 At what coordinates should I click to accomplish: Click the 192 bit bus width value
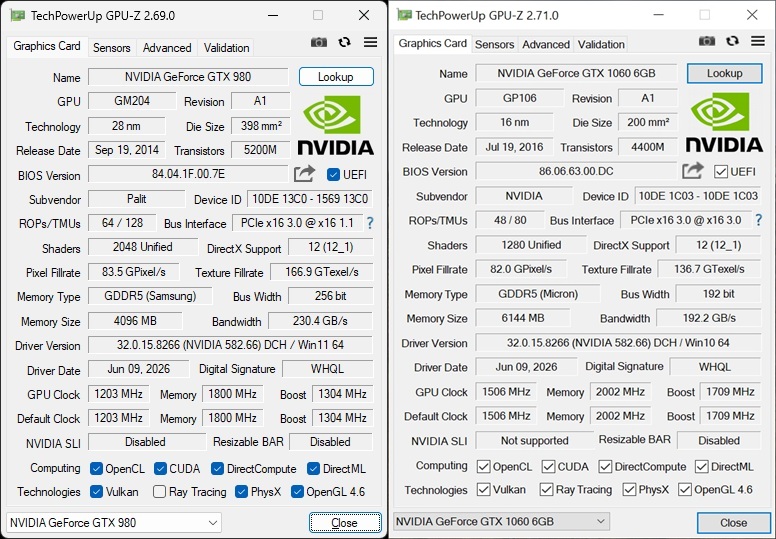pyautogui.click(x=719, y=294)
